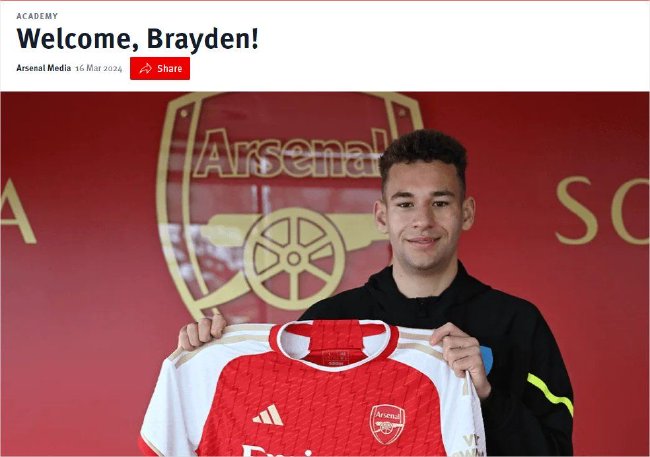Select the 16 Mar 2024 date
The height and width of the screenshot is (457, 650).
99,68
